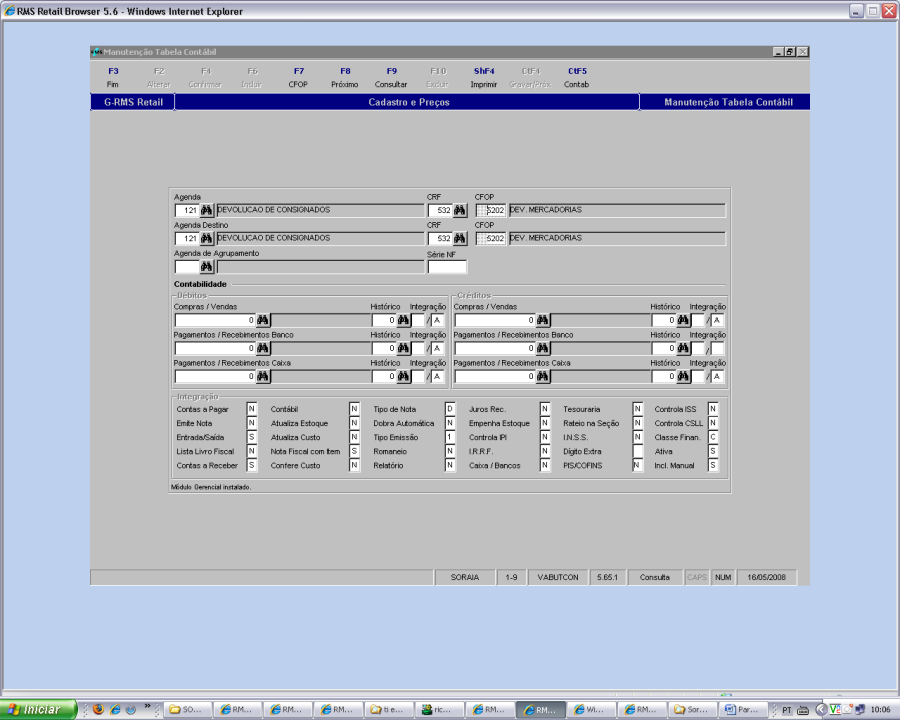Click the 16/05/2008 date in status bar
Viewport: 900px width, 720px height.
click(x=766, y=577)
